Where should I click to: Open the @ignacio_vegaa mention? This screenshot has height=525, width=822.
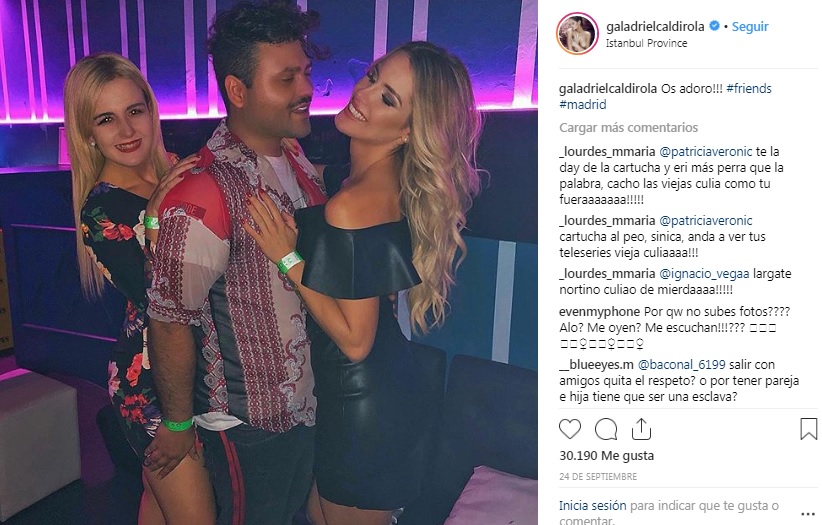click(704, 274)
